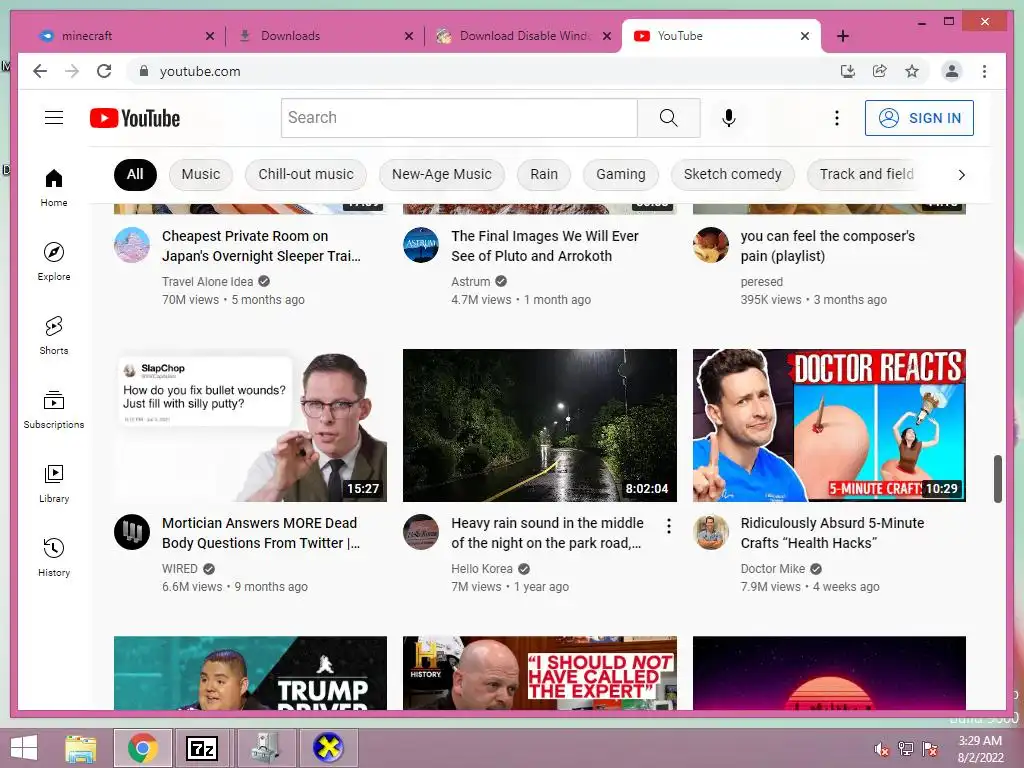Open YouTube settings three-dot menu
This screenshot has height=768, width=1024.
pyautogui.click(x=837, y=118)
